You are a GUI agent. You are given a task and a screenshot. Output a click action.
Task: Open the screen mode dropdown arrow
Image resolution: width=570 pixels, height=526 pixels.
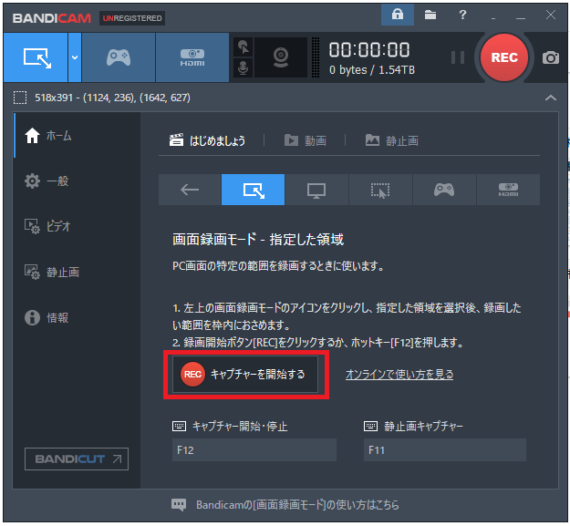point(75,57)
